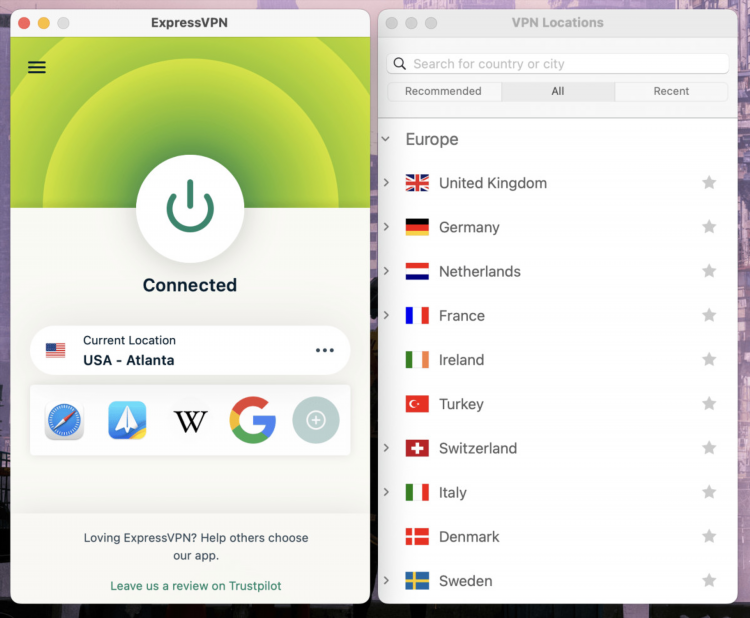Open Leave us a review on Trustpilot
Image resolution: width=750 pixels, height=618 pixels.
(x=196, y=586)
